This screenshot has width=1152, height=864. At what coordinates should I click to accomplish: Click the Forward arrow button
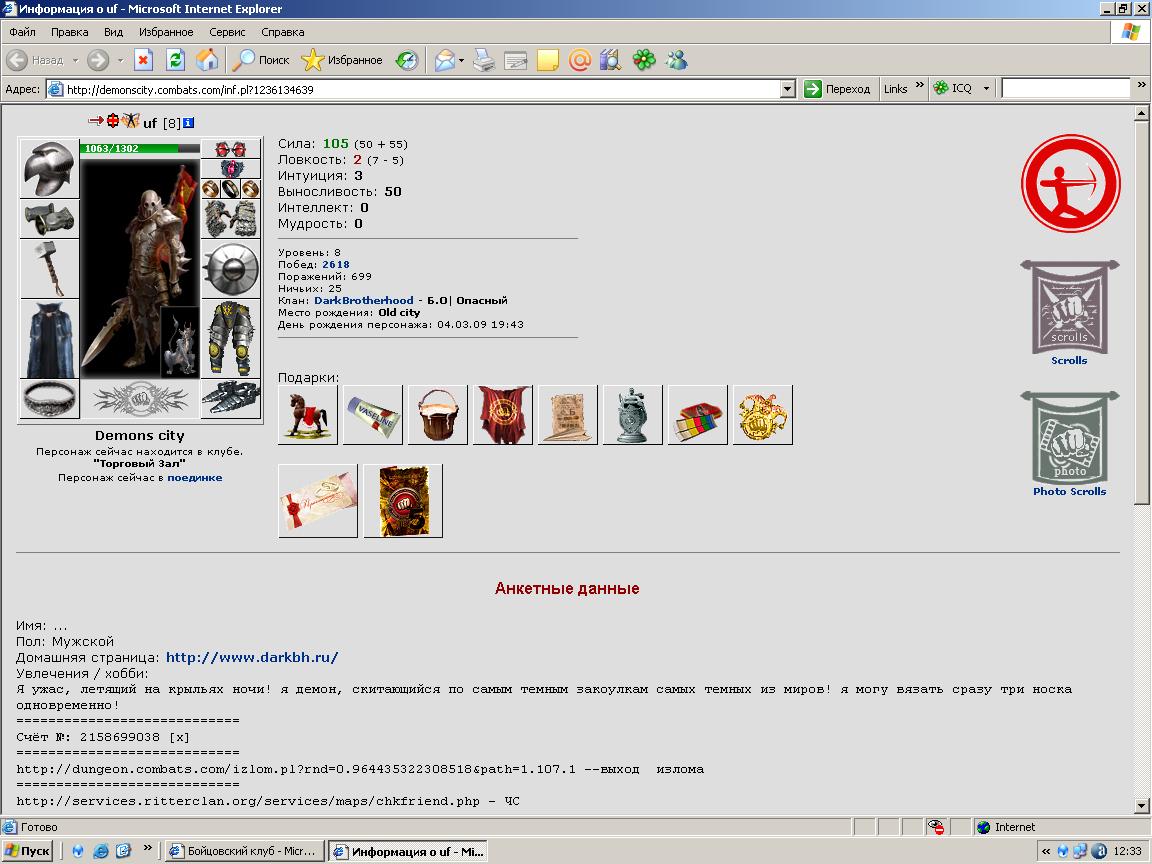98,60
